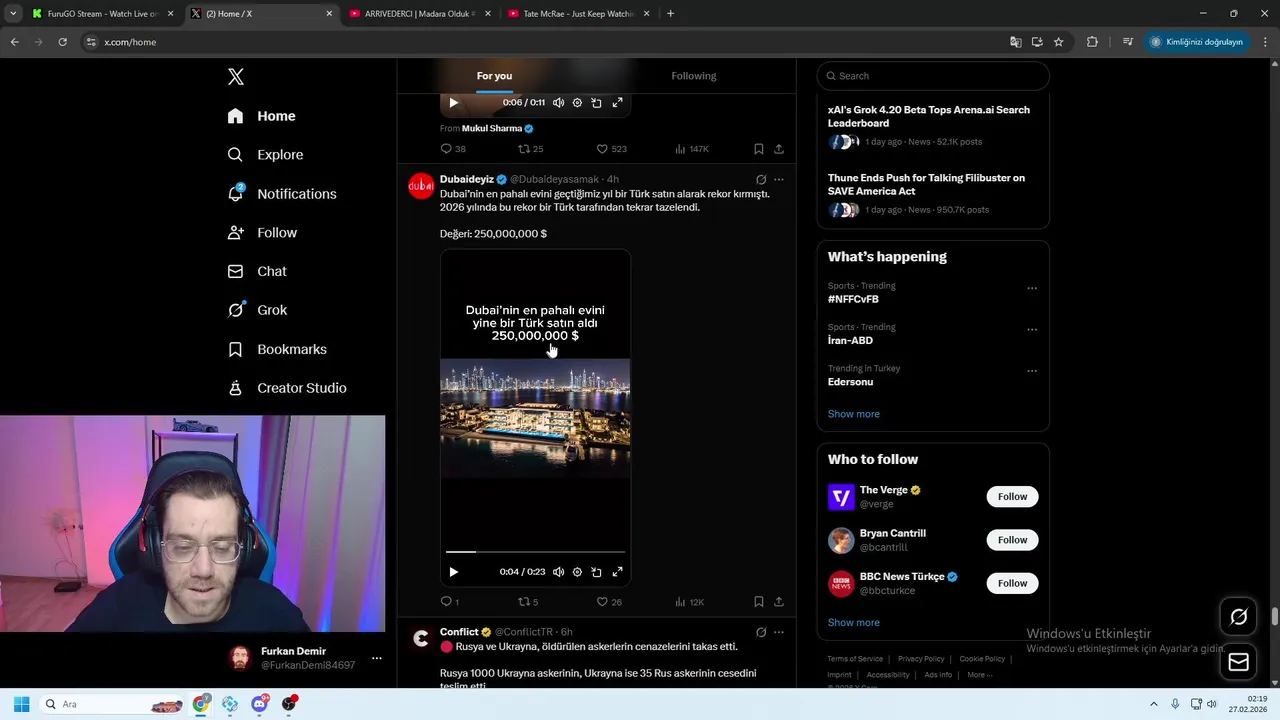Toggle picture-in-picture on Dubaideyiz video

click(596, 572)
